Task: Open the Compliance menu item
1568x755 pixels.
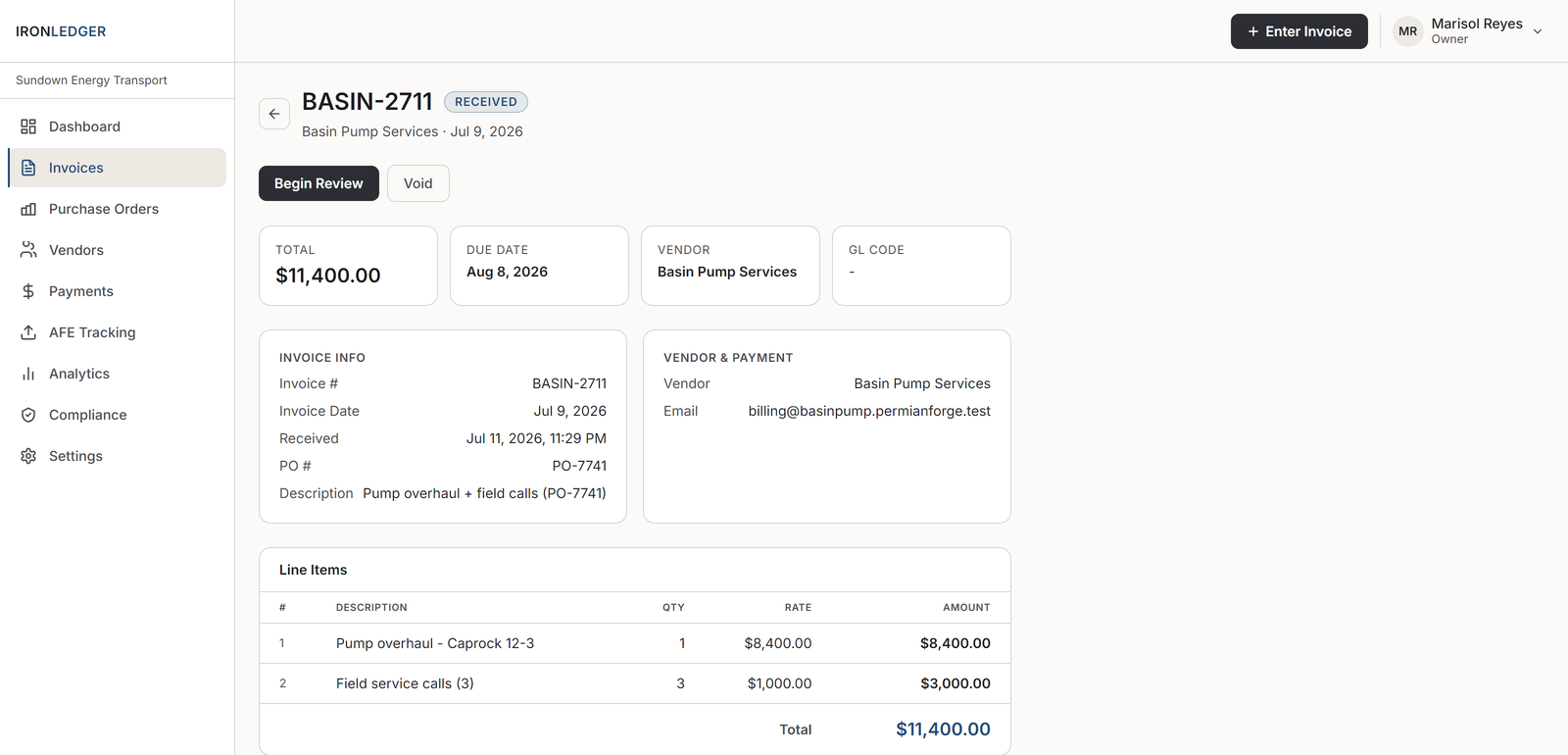Action: 118,415
